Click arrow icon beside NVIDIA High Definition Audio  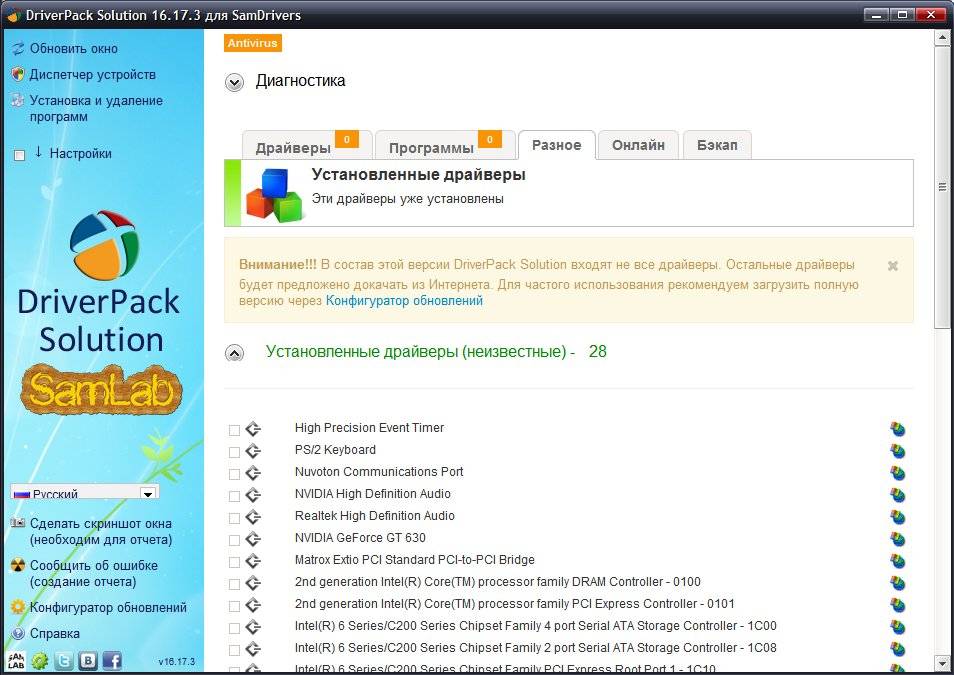coord(253,495)
